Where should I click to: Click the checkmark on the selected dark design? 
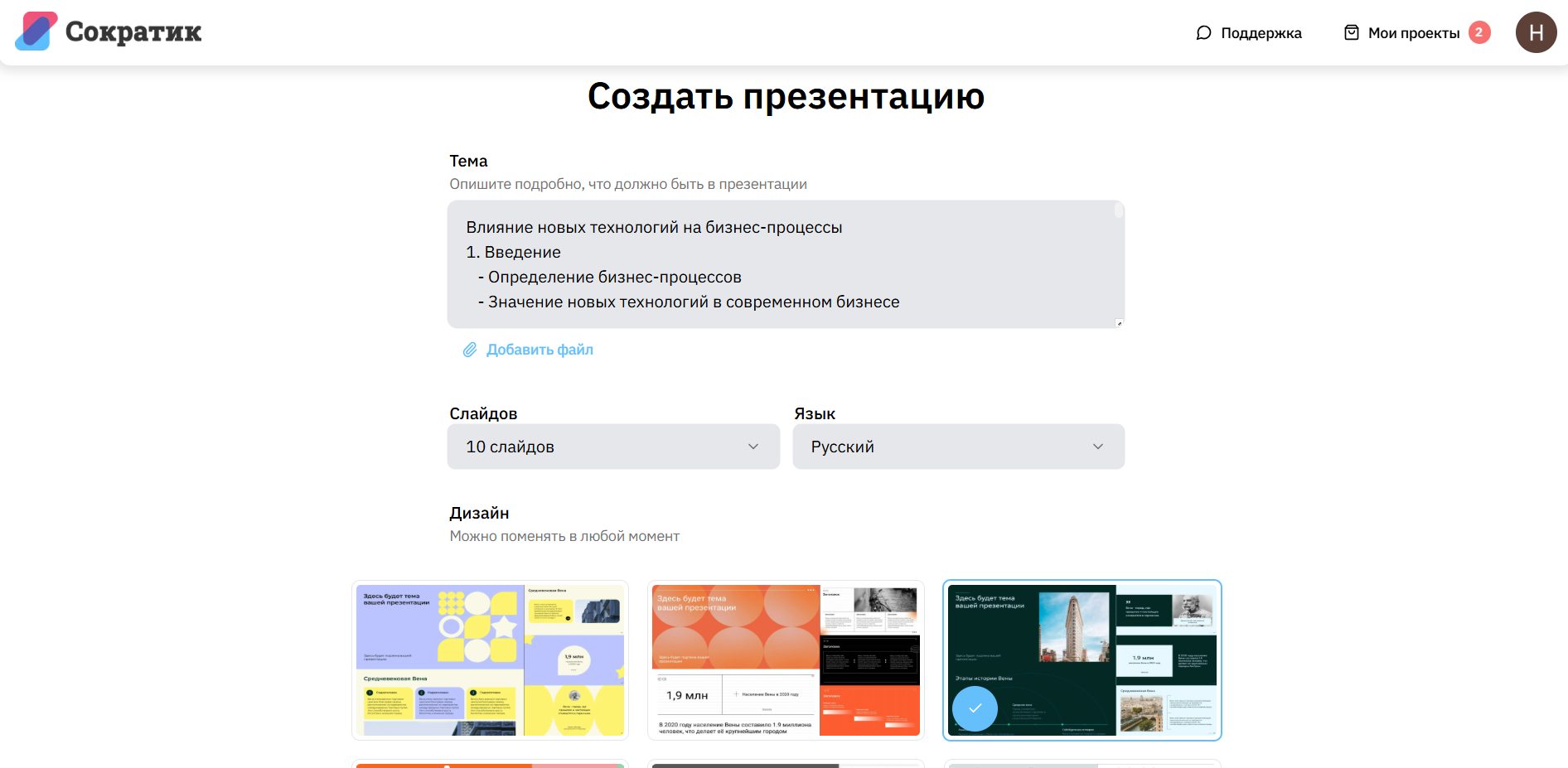[976, 709]
